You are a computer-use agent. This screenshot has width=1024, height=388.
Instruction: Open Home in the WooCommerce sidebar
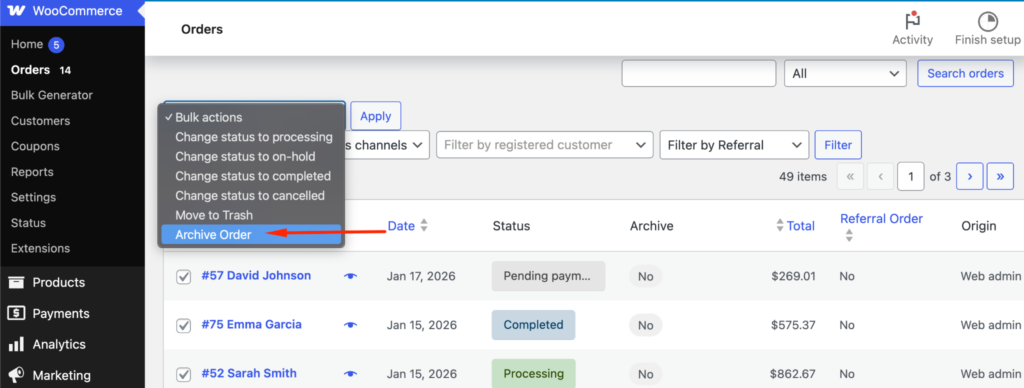tap(27, 44)
